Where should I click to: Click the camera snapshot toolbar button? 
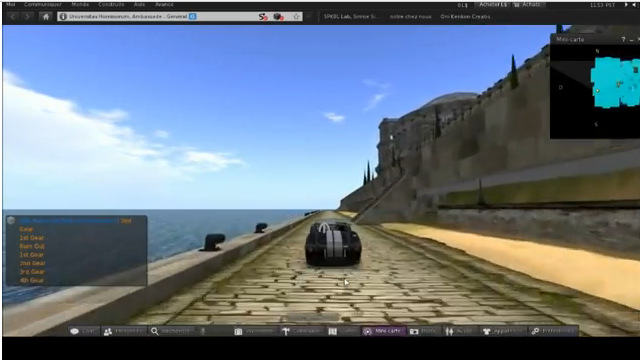point(424,331)
